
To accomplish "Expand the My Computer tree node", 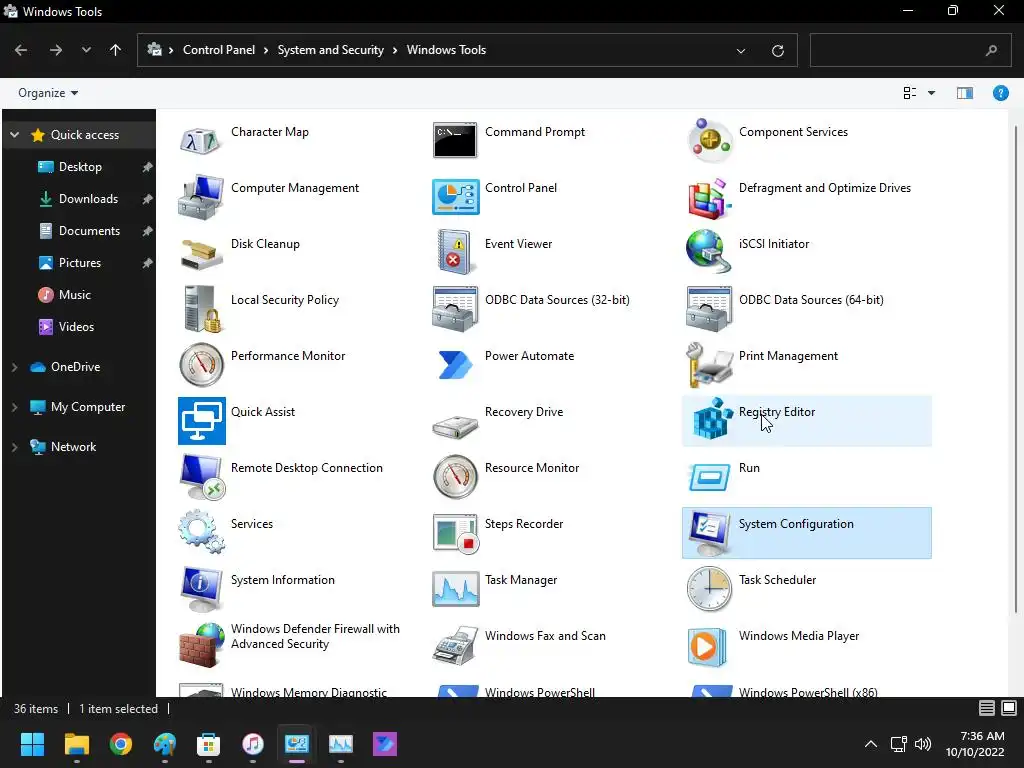I will click(x=14, y=407).
